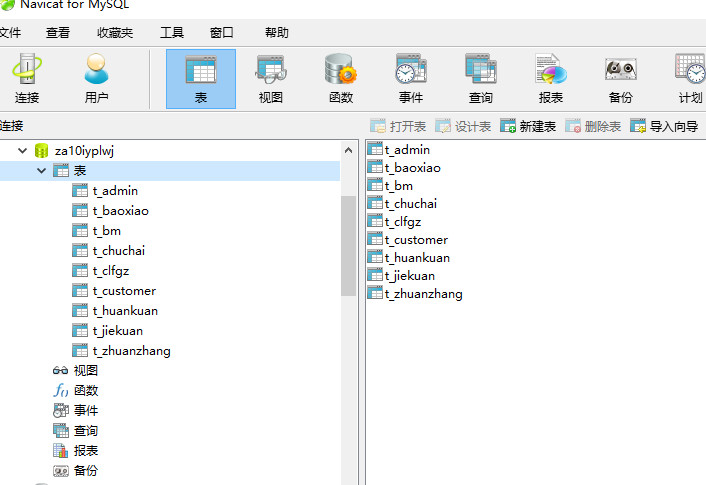Click the query icon next to 查询 in tree
The image size is (706, 485).
60,431
